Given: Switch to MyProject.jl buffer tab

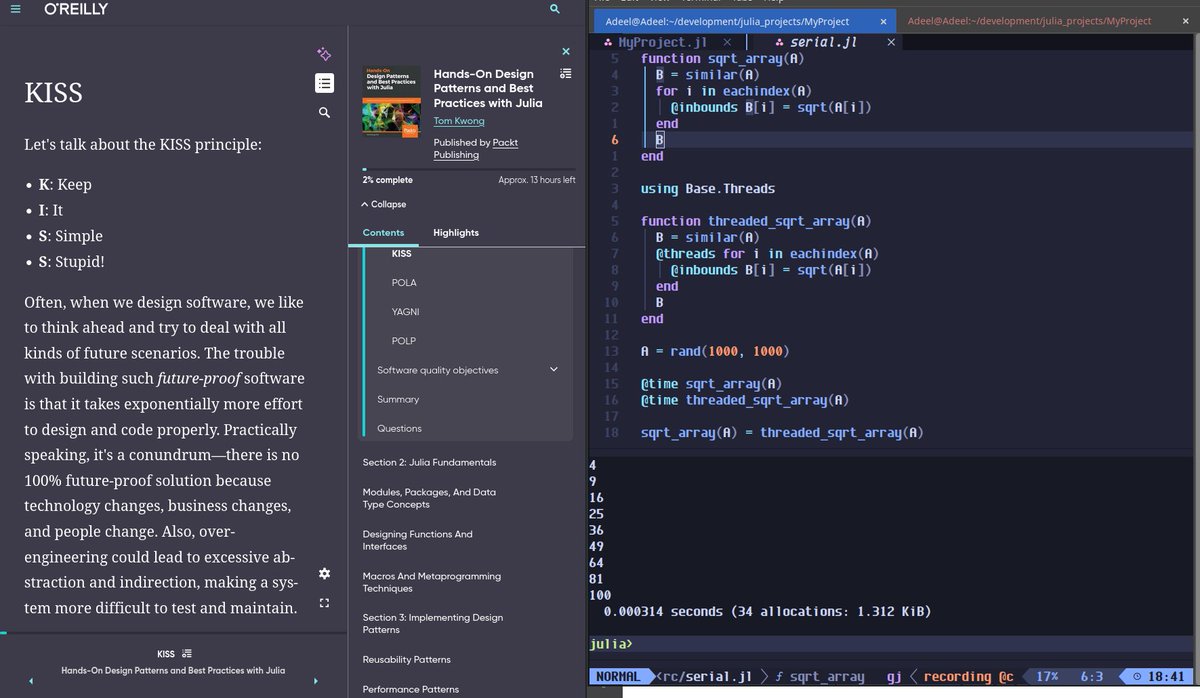Looking at the screenshot, I should click(662, 42).
